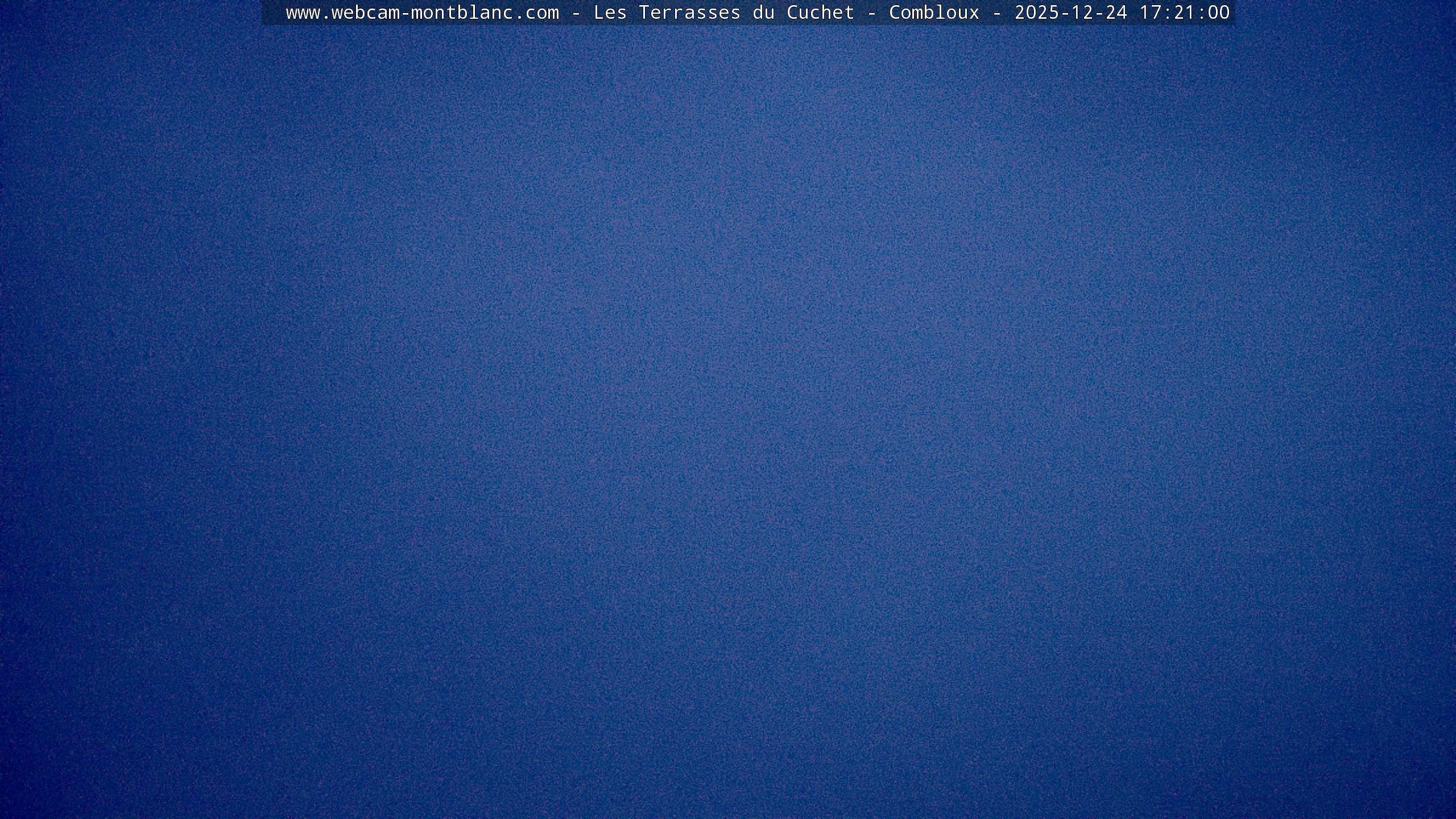Click the dash after the URL
Screen dimensions: 1456x819
point(576,13)
